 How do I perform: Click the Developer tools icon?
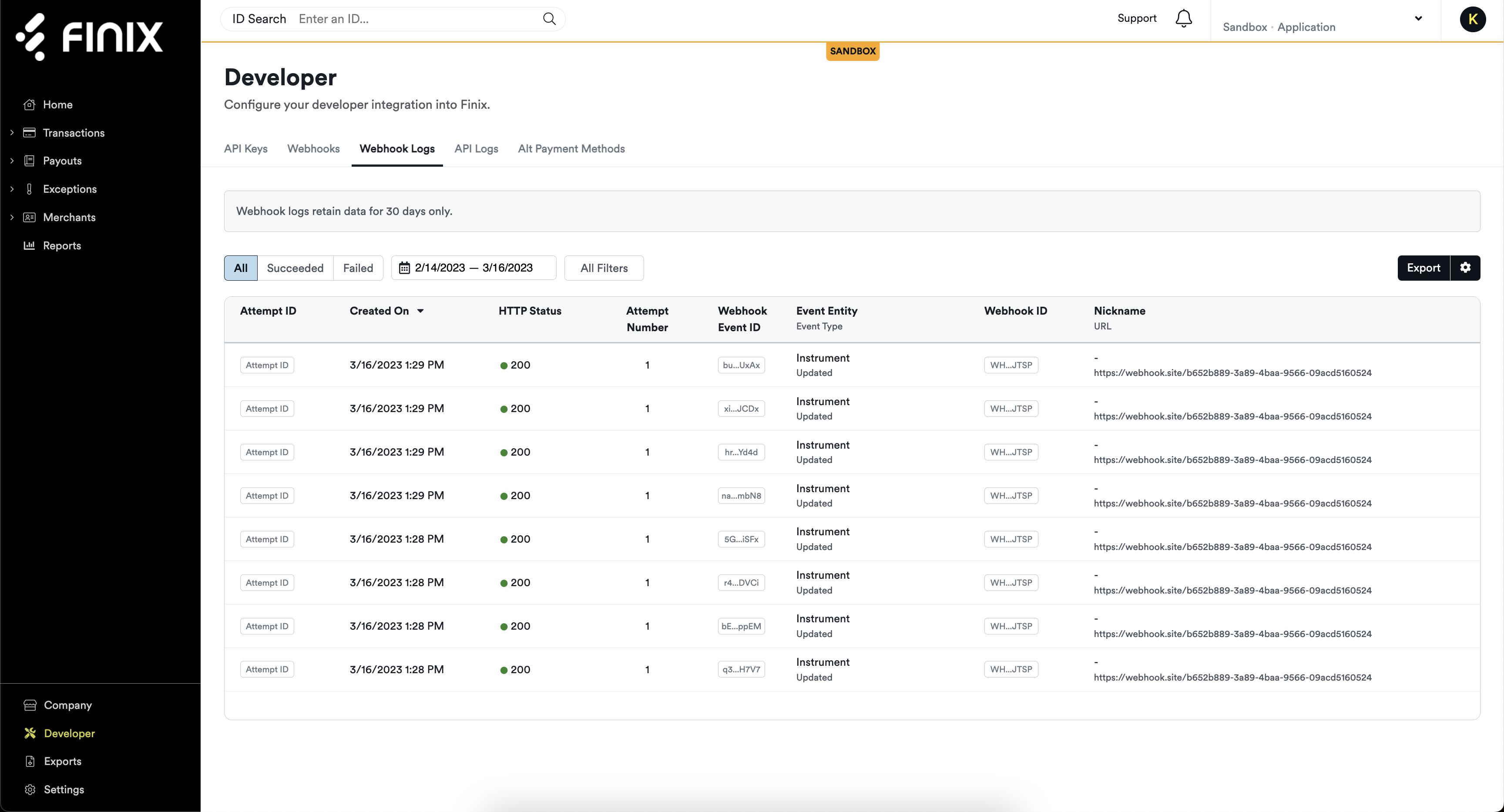coord(30,733)
